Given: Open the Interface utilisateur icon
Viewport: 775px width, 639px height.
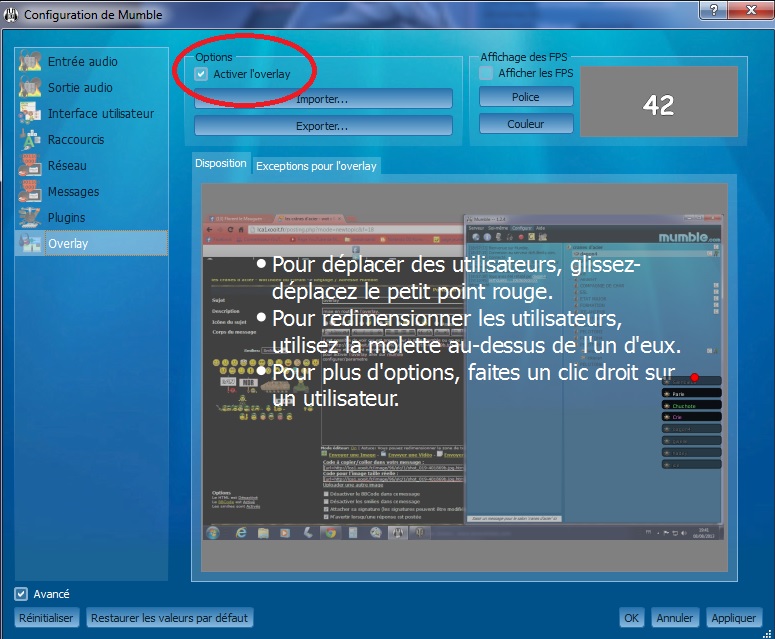Looking at the screenshot, I should click(30, 113).
